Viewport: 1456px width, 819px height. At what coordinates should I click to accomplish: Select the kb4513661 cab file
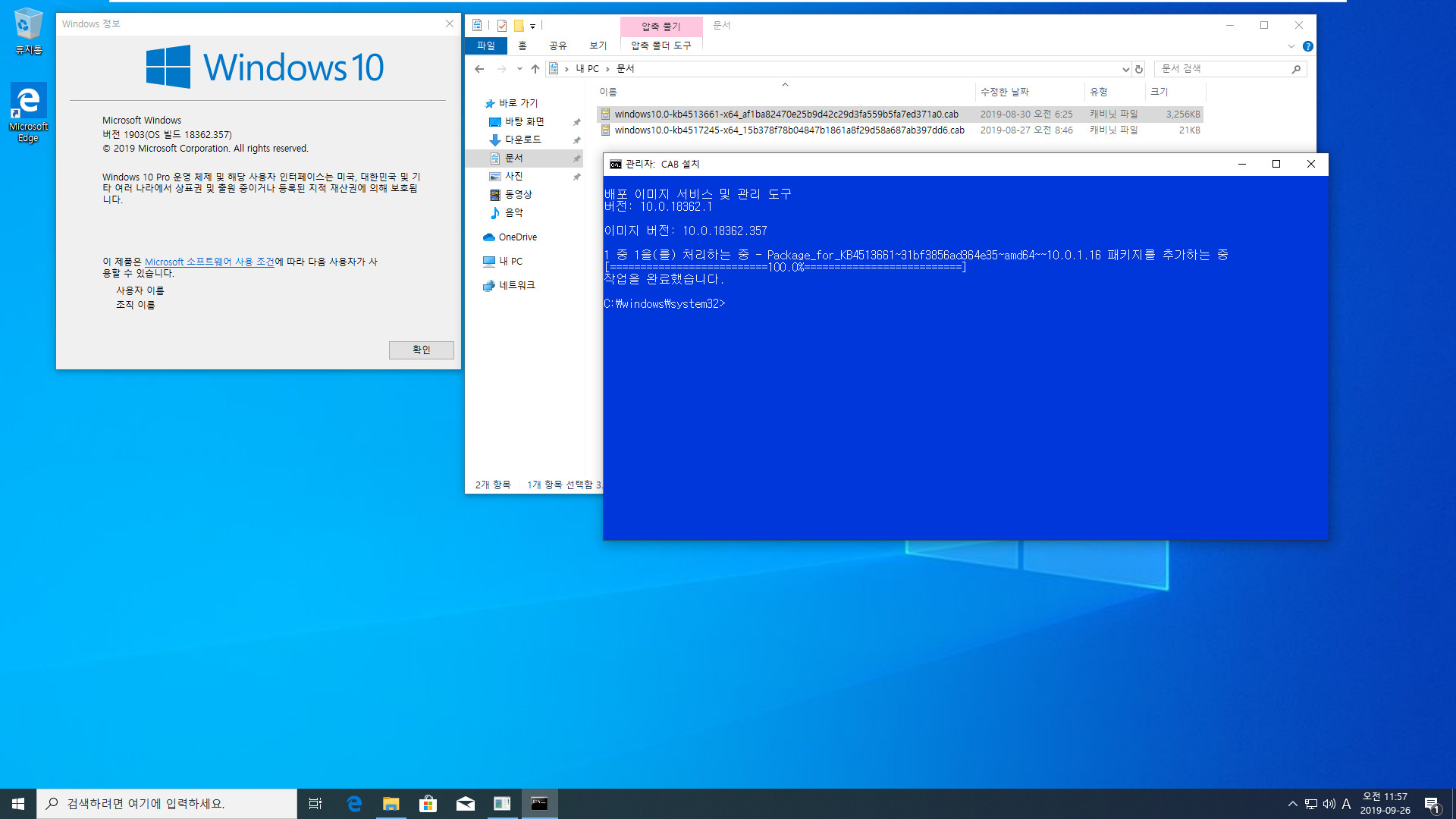(899, 115)
